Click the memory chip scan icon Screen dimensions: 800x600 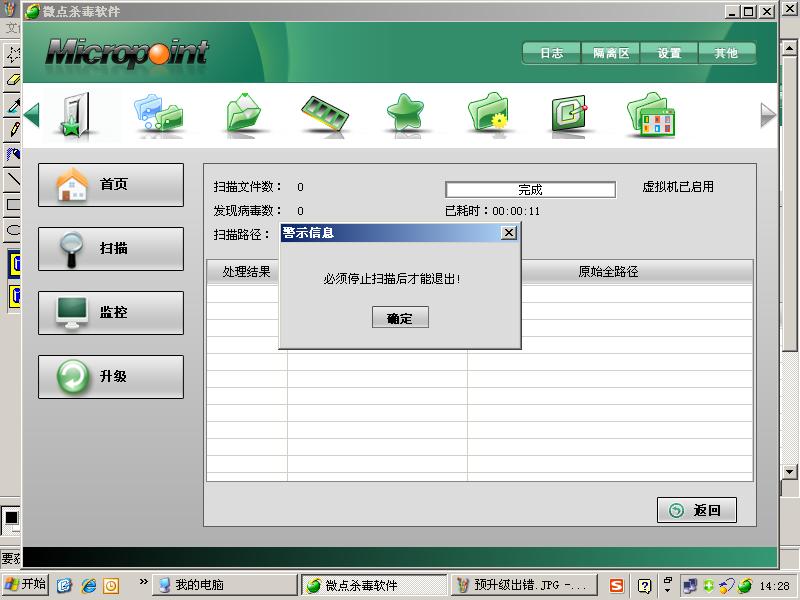point(325,114)
